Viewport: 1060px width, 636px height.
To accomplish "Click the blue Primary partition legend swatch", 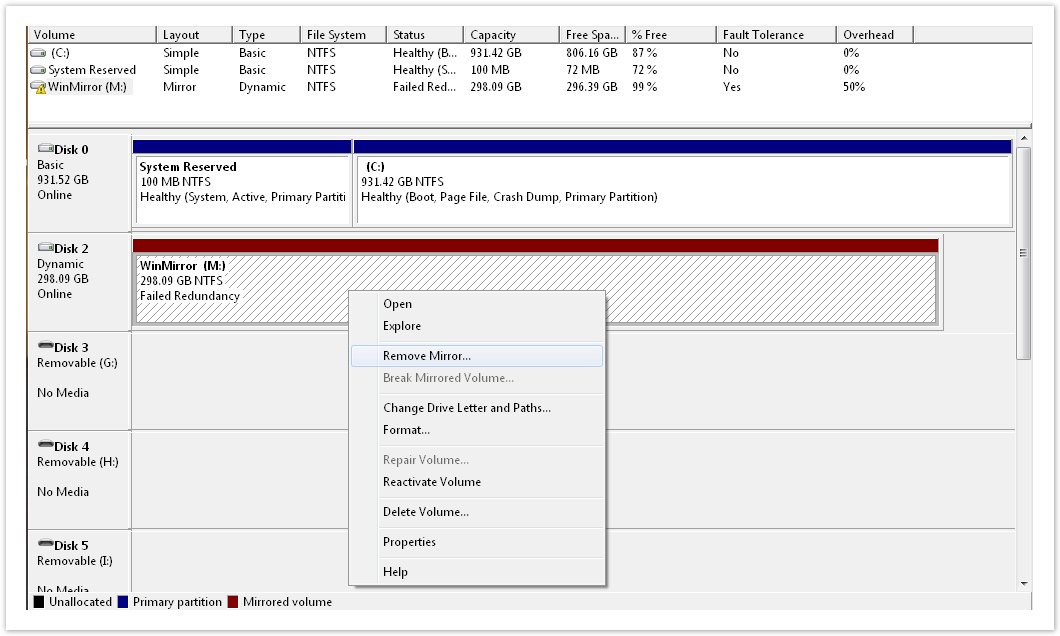I will pyautogui.click(x=123, y=602).
